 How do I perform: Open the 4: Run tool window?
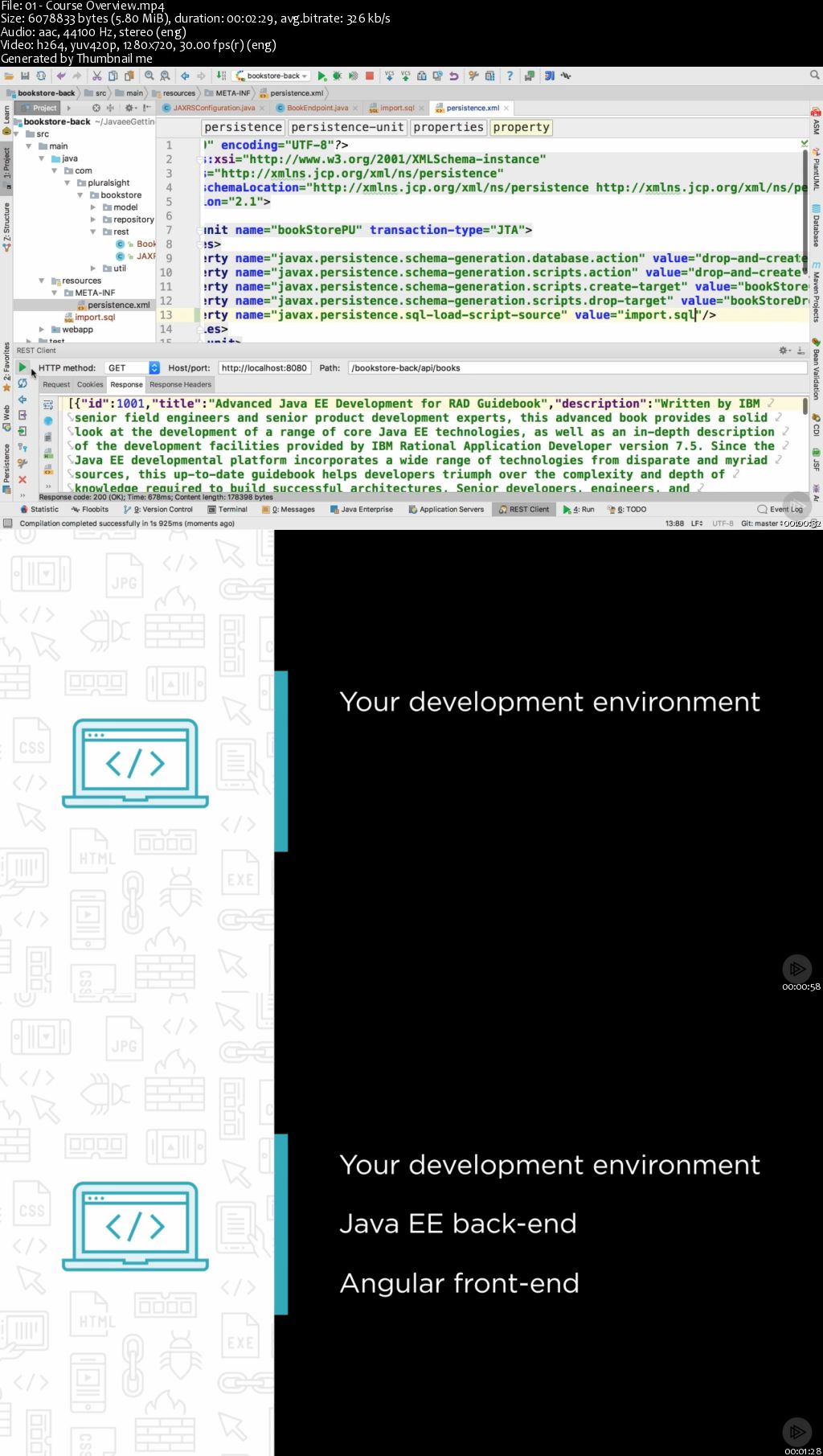click(579, 509)
